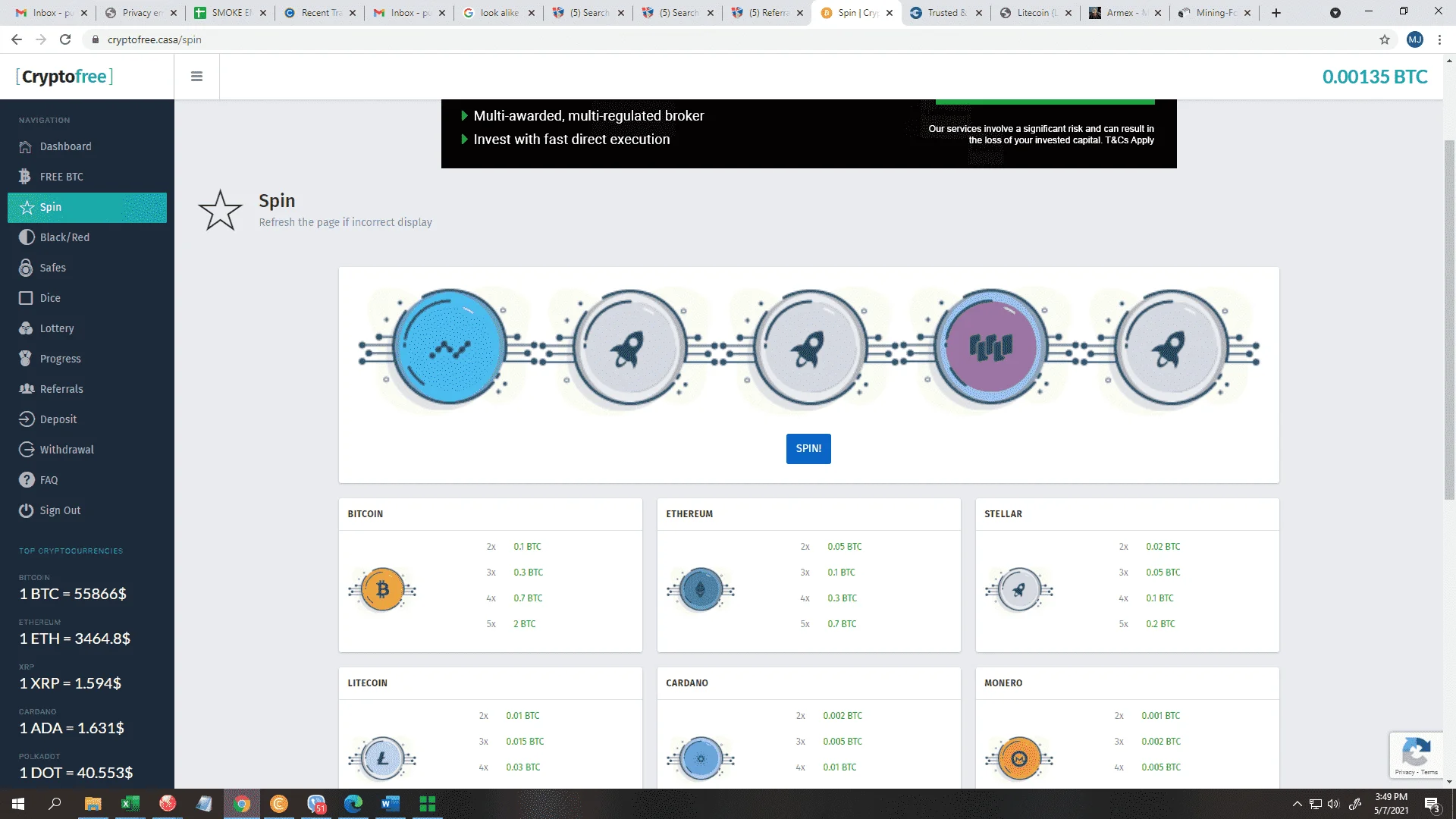Open Black/Red half-circle icon
Viewport: 1456px width, 819px height.
(27, 237)
